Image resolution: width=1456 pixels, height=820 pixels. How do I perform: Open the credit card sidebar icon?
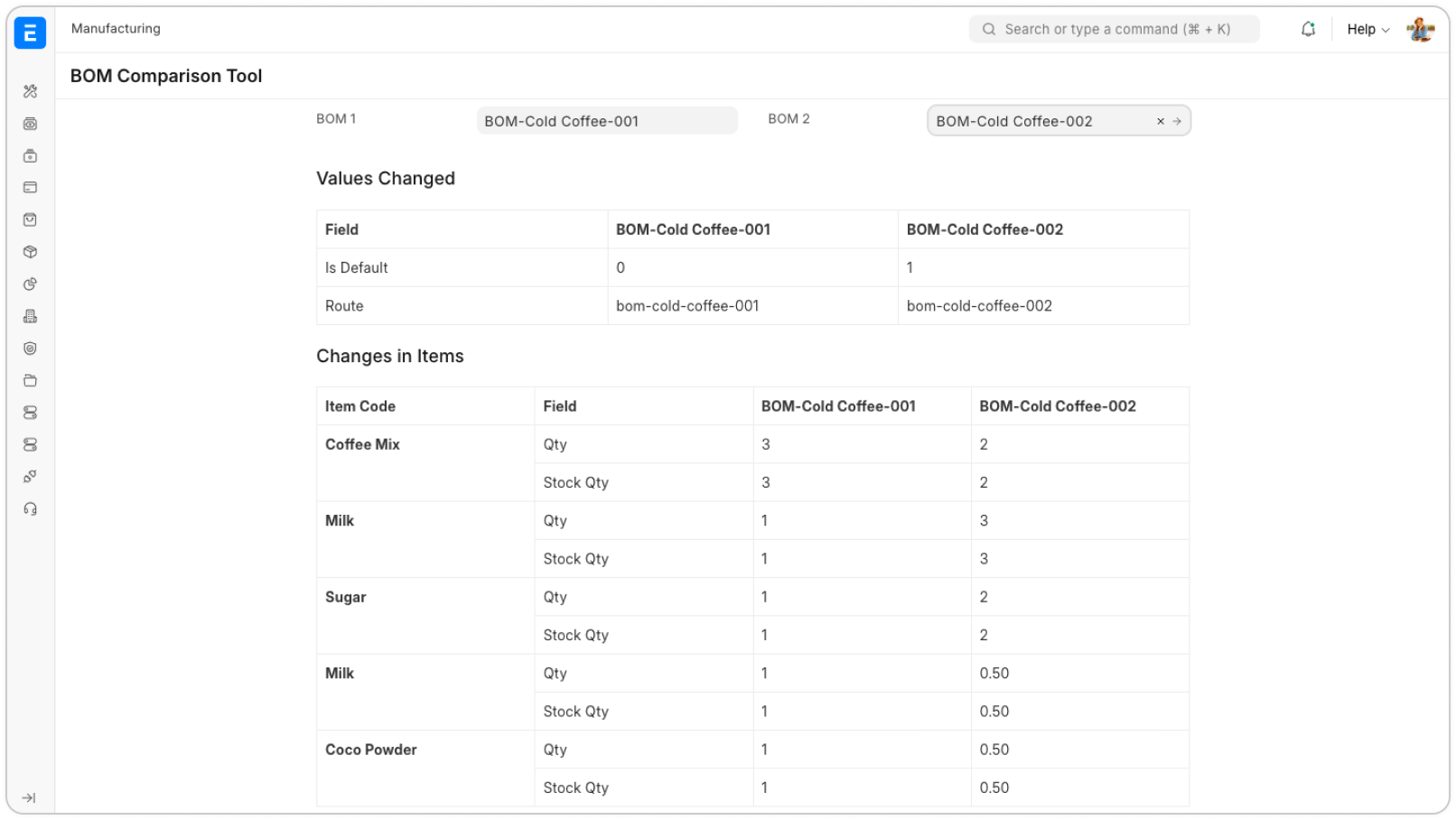coord(30,188)
